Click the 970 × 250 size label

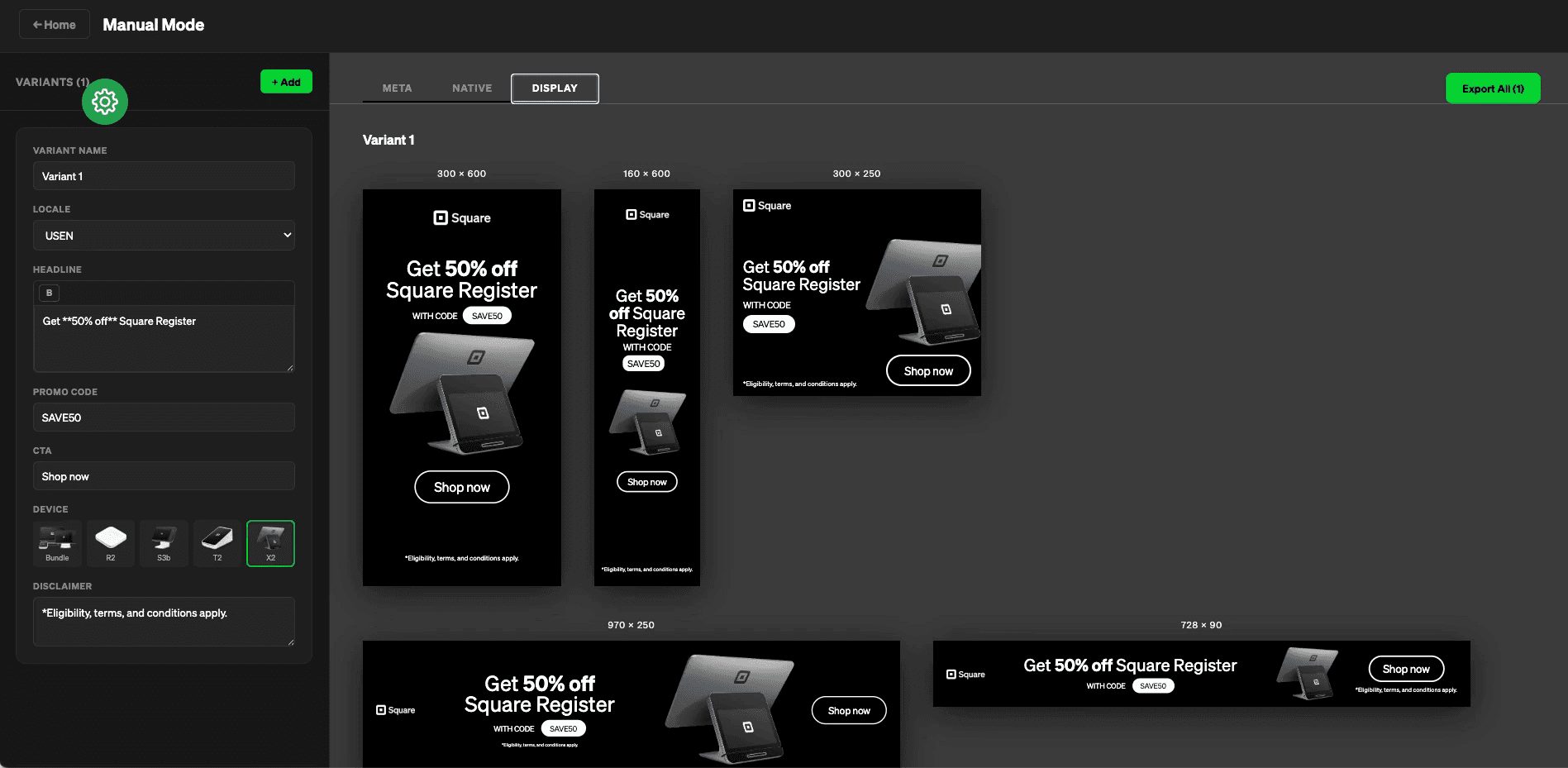[631, 625]
